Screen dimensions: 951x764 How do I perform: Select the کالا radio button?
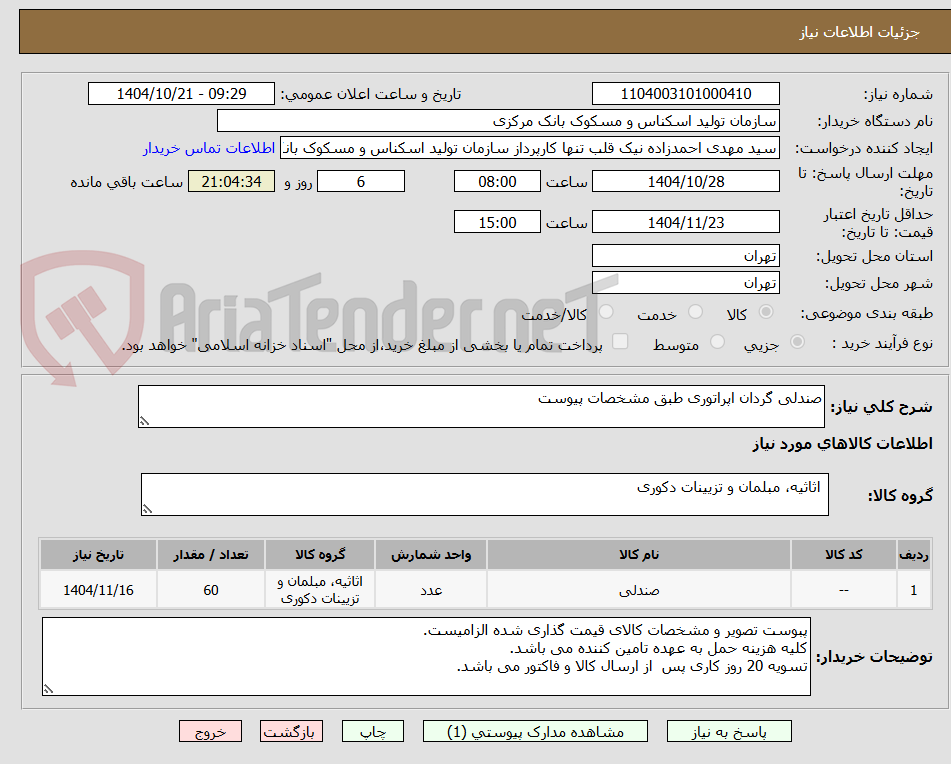(766, 312)
